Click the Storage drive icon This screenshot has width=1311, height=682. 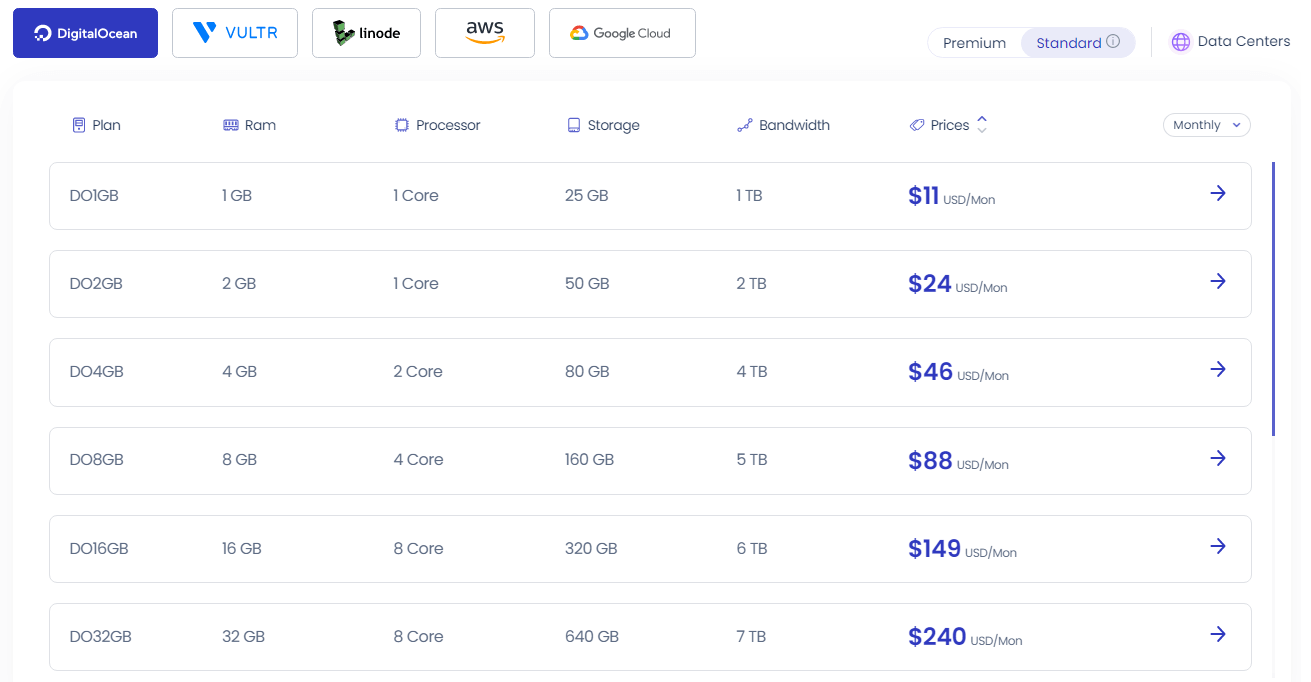[x=572, y=124]
